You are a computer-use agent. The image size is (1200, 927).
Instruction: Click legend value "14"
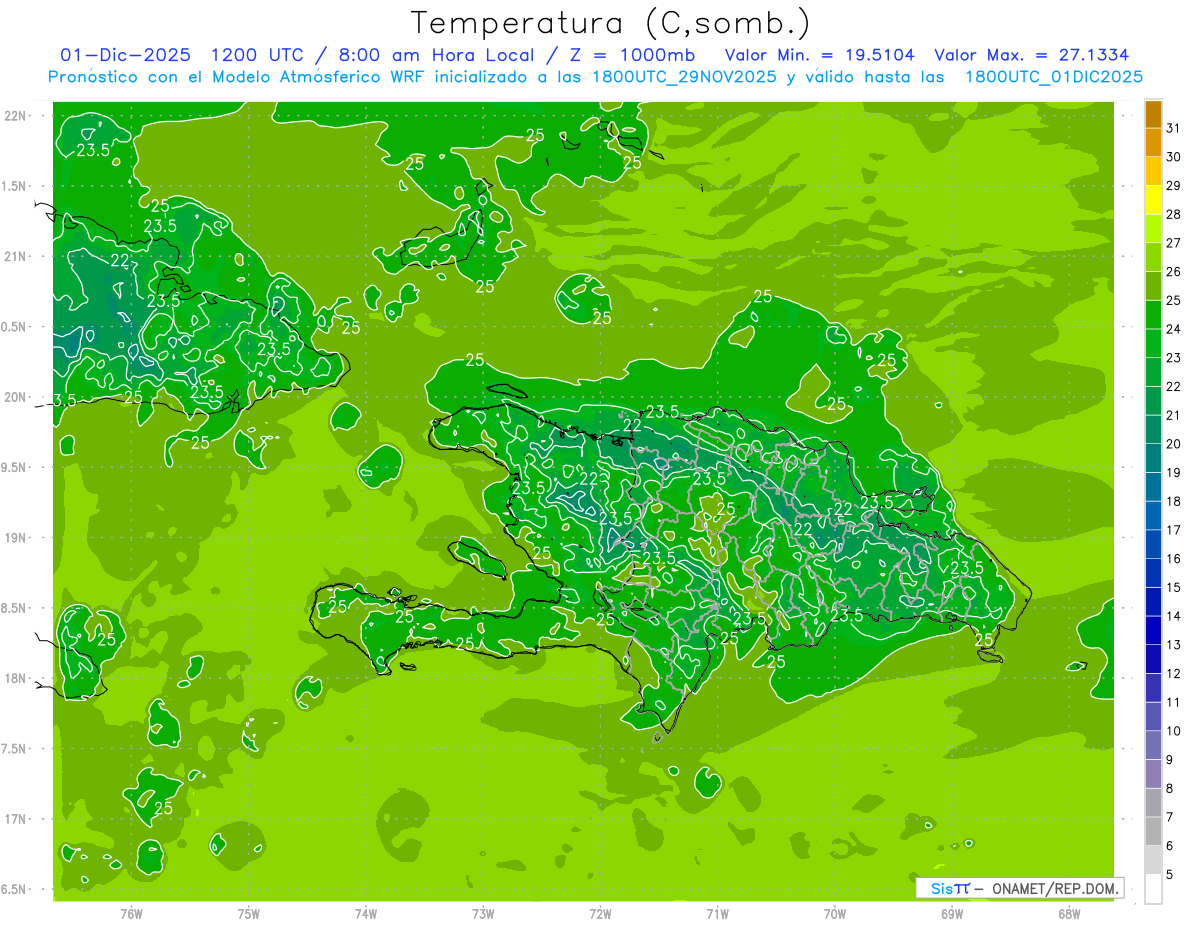pyautogui.click(x=1174, y=616)
